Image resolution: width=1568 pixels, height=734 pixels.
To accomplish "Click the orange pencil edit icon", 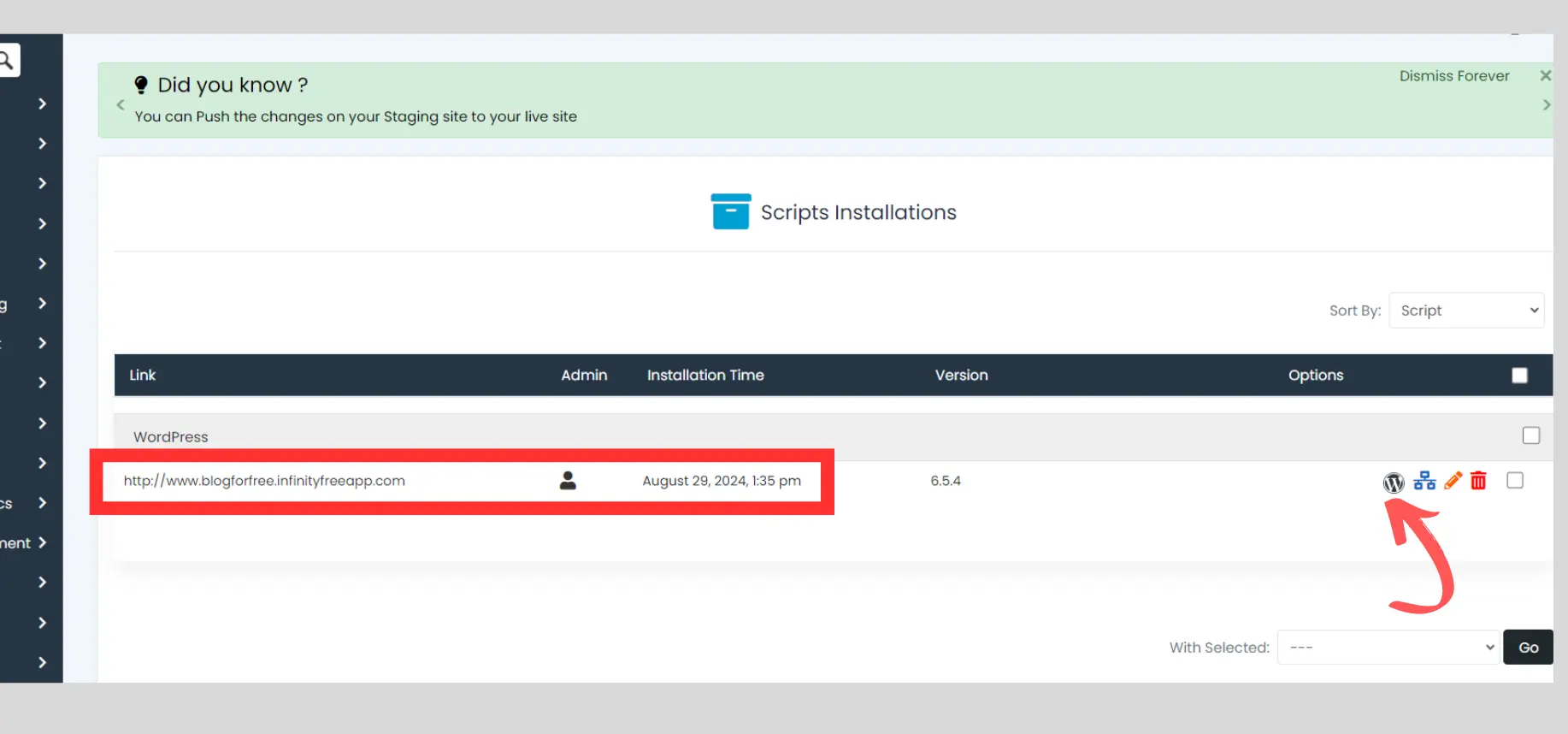I will click(1453, 481).
